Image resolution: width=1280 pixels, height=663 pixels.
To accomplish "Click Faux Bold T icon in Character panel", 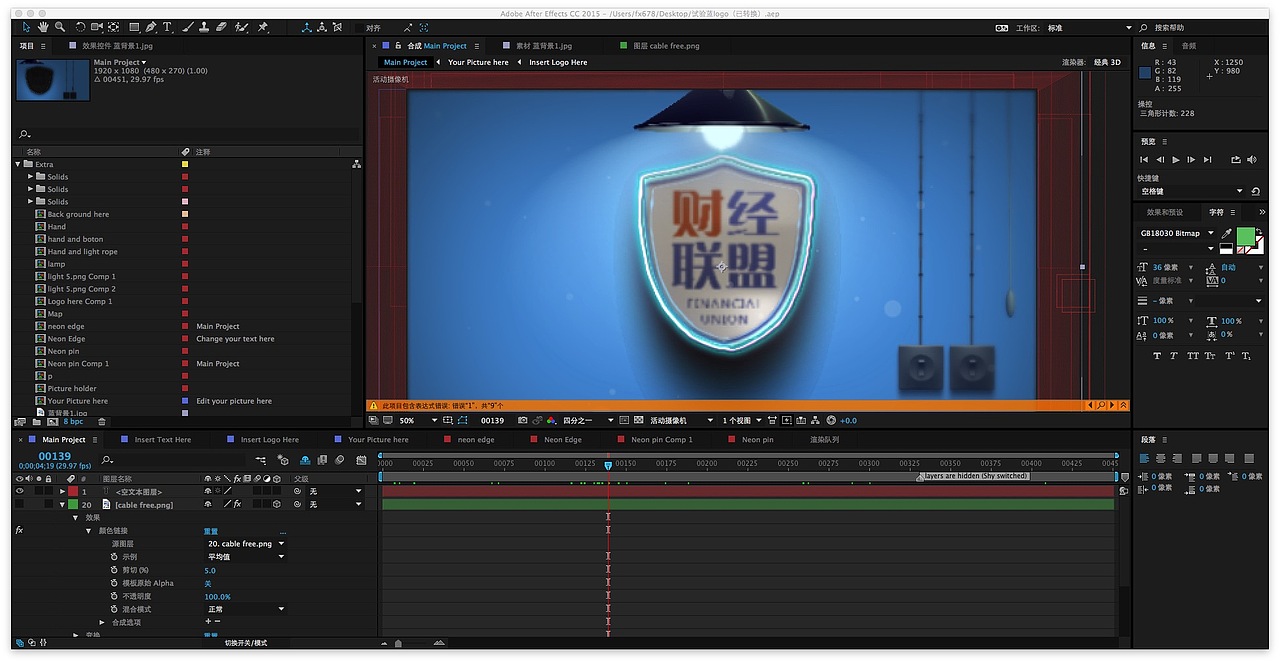I will (x=1157, y=355).
